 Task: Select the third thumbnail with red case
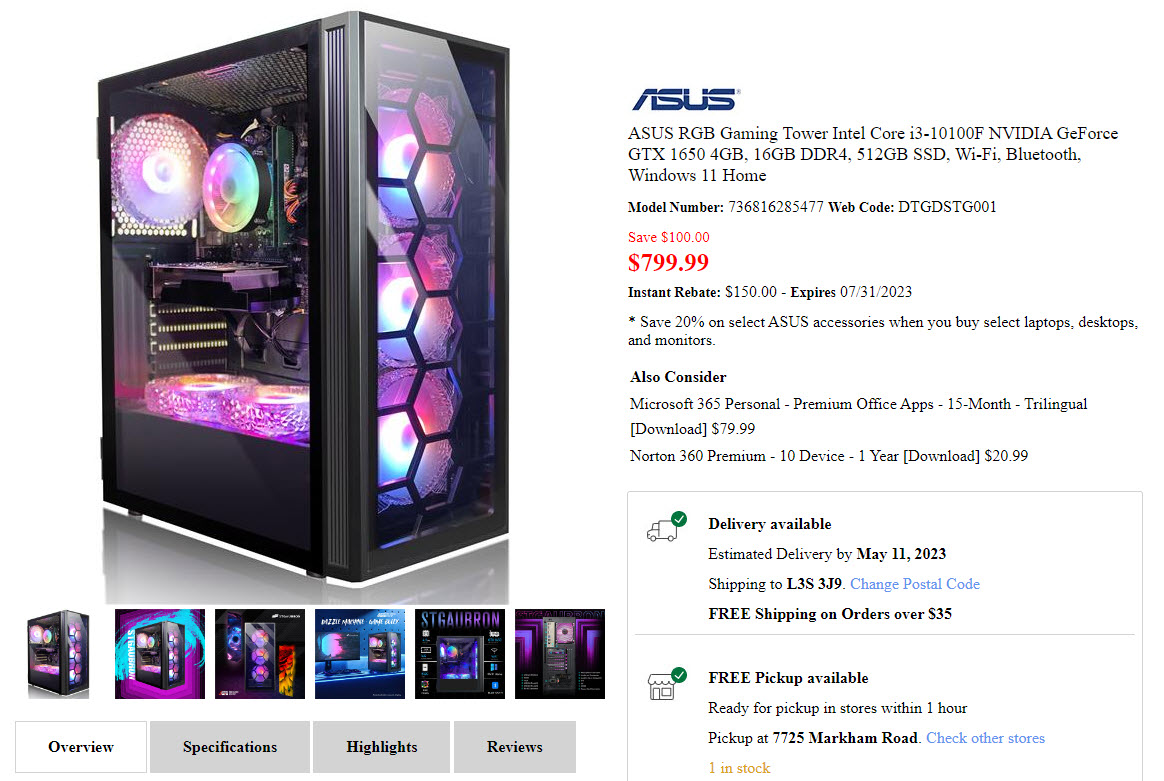[260, 654]
